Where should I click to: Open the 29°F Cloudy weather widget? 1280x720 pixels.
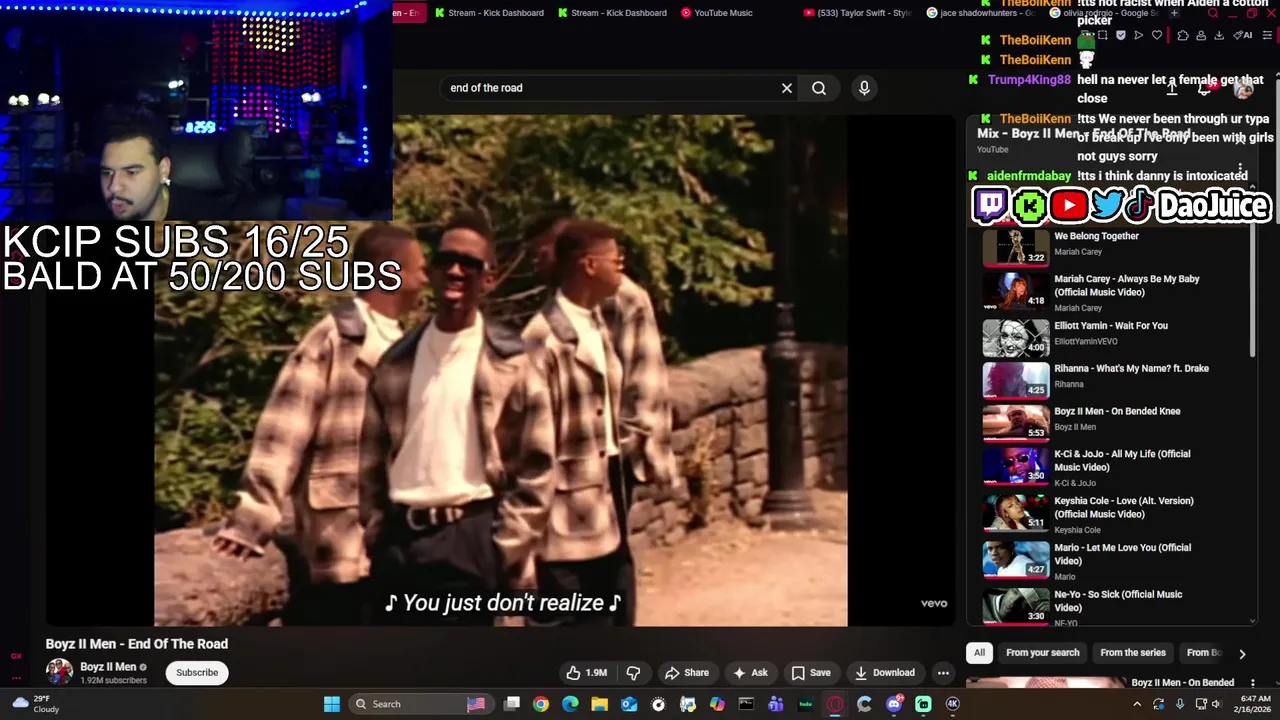pyautogui.click(x=35, y=704)
